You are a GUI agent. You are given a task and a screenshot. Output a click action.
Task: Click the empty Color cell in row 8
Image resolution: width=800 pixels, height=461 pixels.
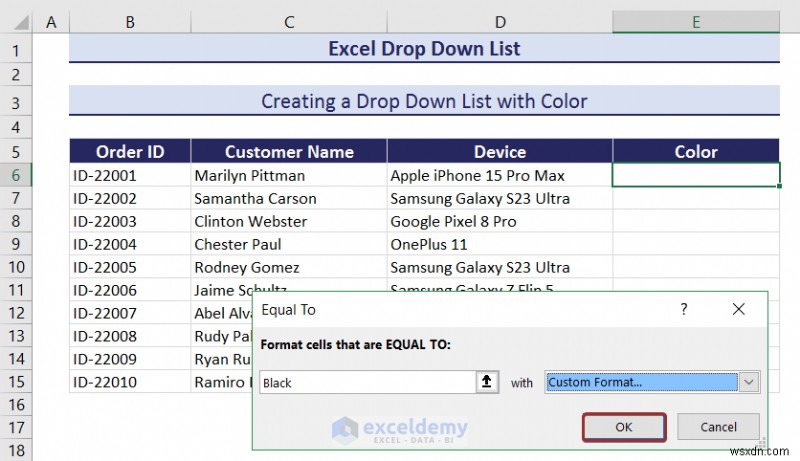pos(696,221)
